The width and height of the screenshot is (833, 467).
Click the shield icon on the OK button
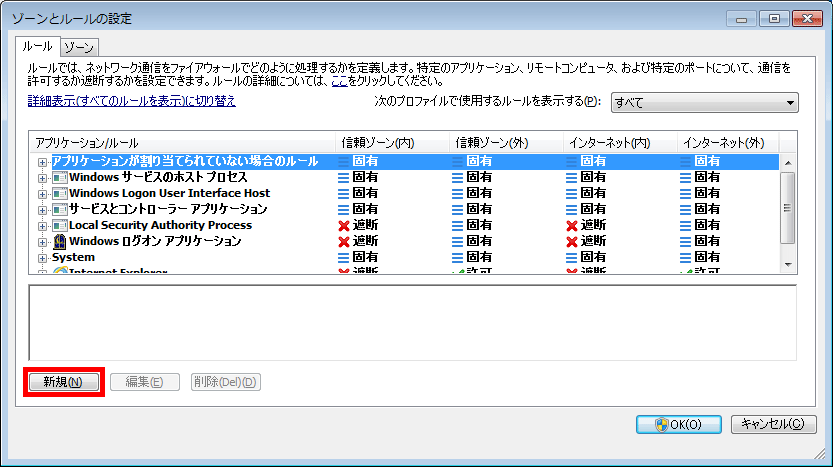click(x=661, y=424)
